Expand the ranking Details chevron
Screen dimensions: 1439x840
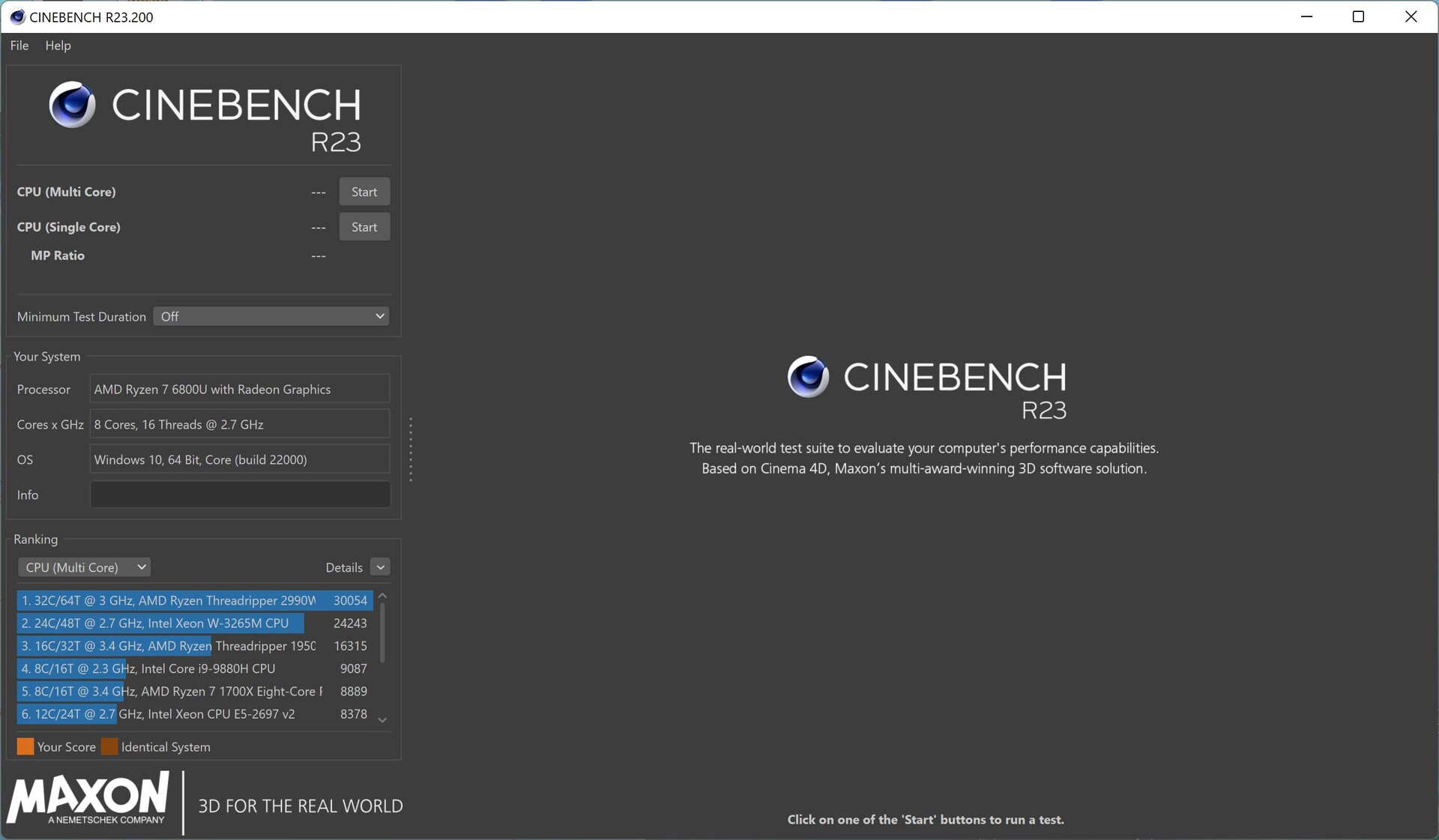[x=380, y=567]
